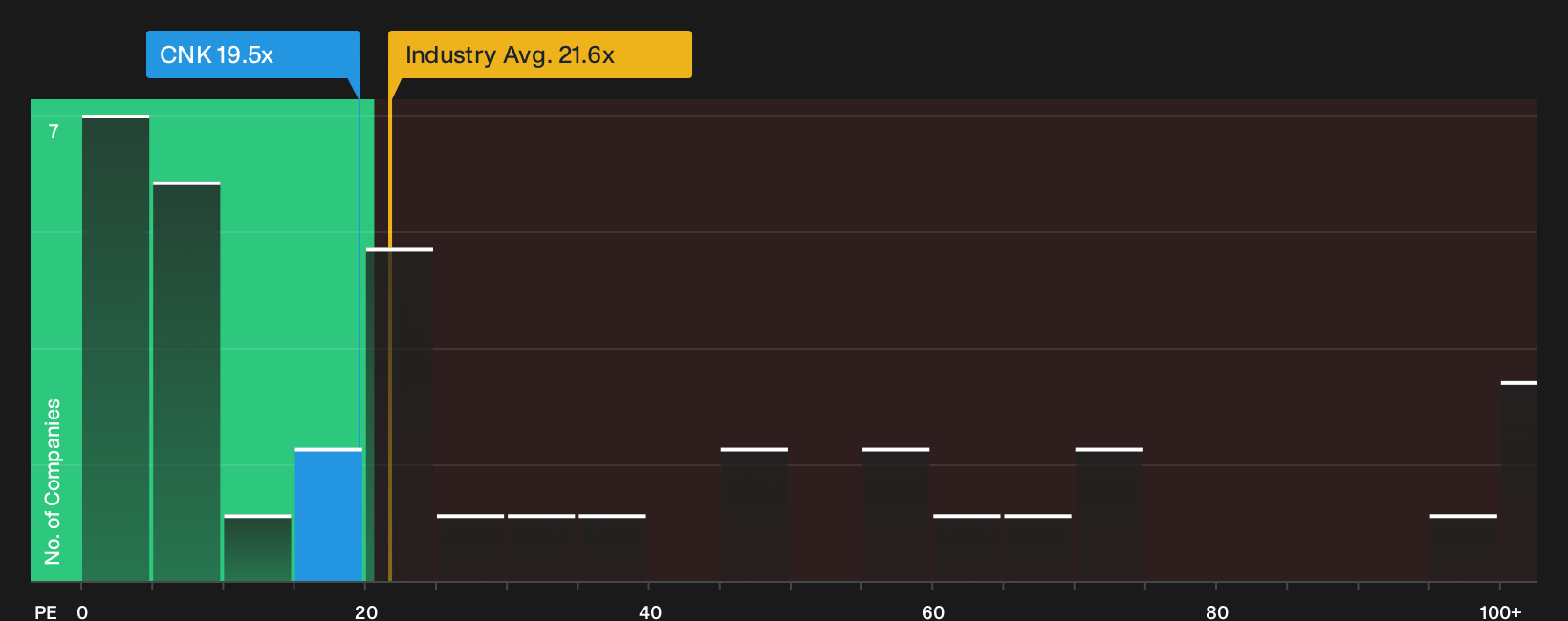Screen dimensions: 1568x621
Task: Select the blue highlighted CNK histogram bar
Action: tap(328, 514)
